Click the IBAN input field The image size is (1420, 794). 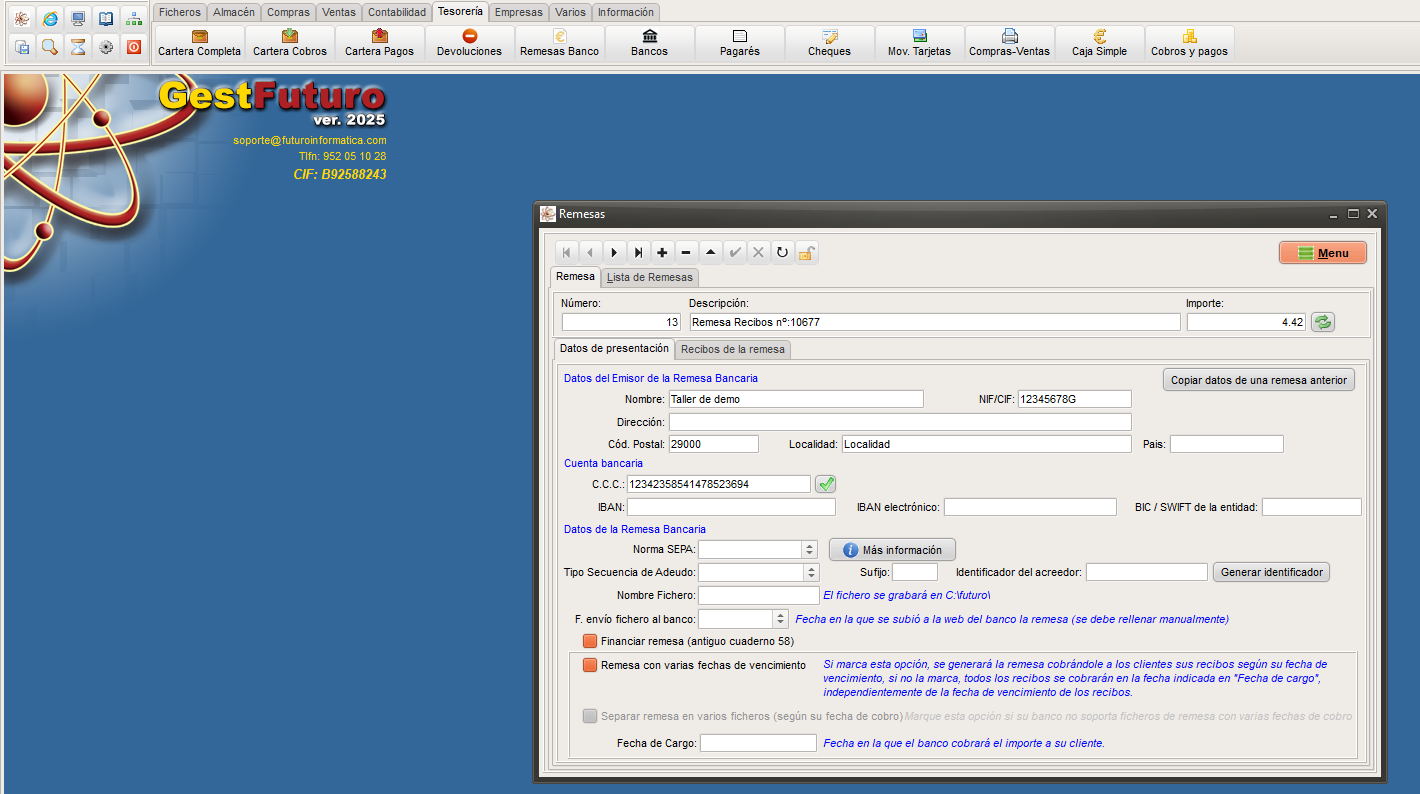(x=731, y=507)
